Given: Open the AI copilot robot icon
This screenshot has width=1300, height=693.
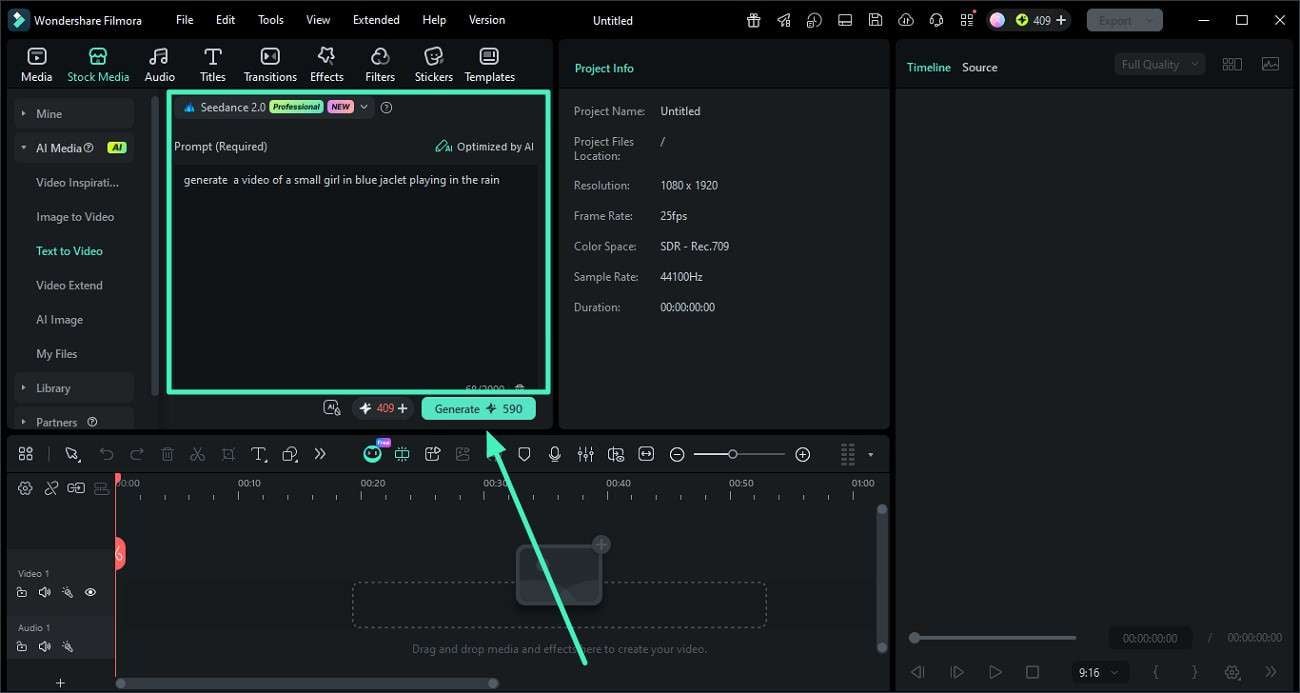Looking at the screenshot, I should point(372,453).
